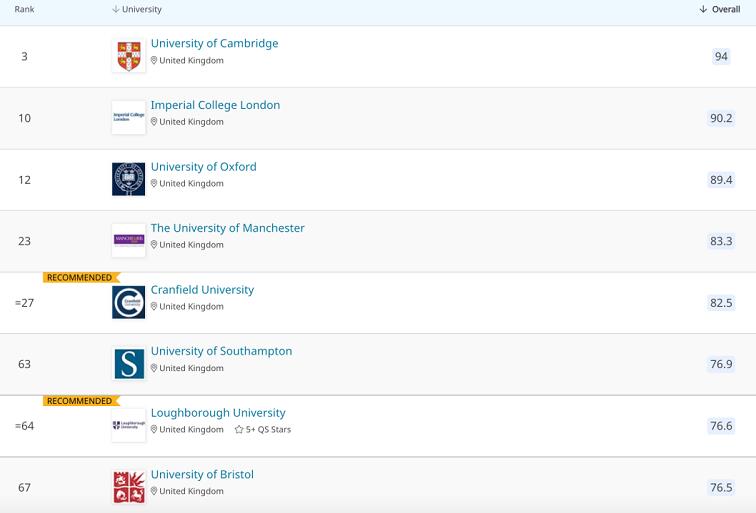Click Loughborough's 5+ QS Stars badge
756x513 pixels.
(263, 430)
